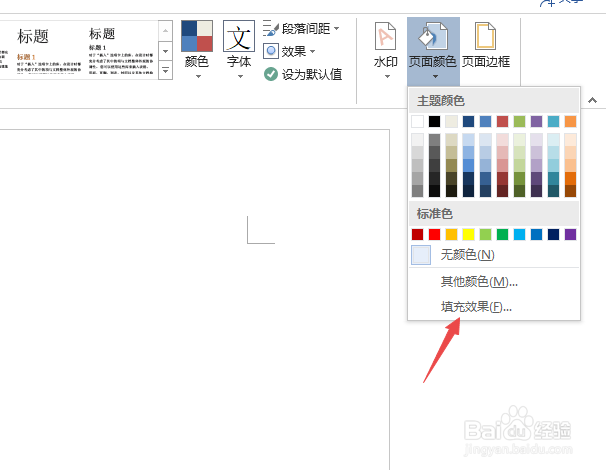
Task: Expand the Fonts (字体) dropdown arrow
Action: click(x=240, y=77)
